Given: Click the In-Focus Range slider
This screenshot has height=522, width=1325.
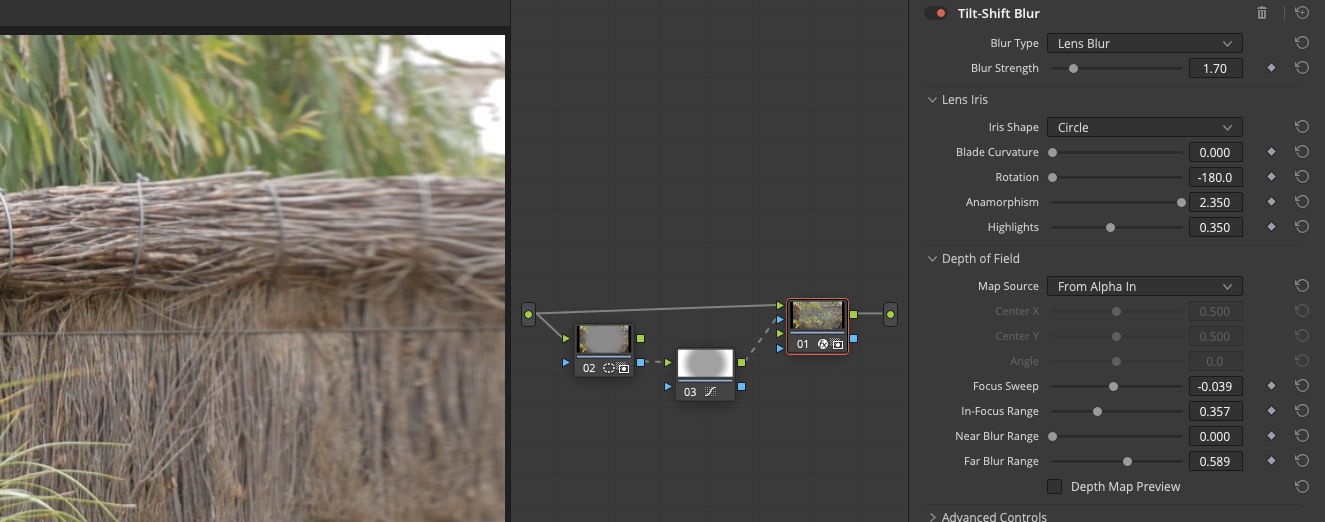Looking at the screenshot, I should [1116, 412].
